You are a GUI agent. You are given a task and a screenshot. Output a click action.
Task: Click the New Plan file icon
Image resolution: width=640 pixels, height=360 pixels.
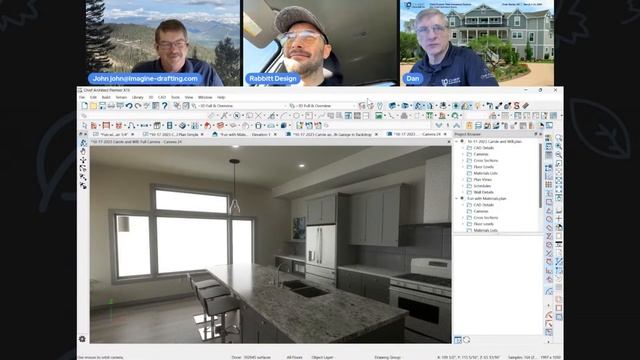click(x=84, y=106)
